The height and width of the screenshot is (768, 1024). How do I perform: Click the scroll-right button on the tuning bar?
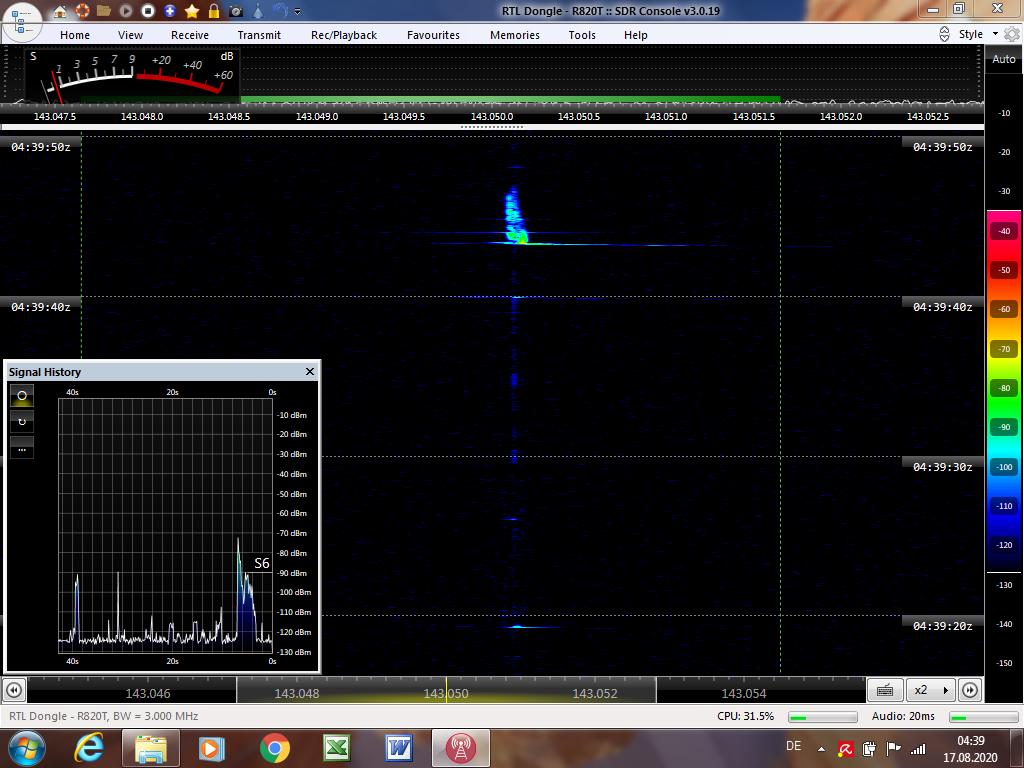pos(970,690)
